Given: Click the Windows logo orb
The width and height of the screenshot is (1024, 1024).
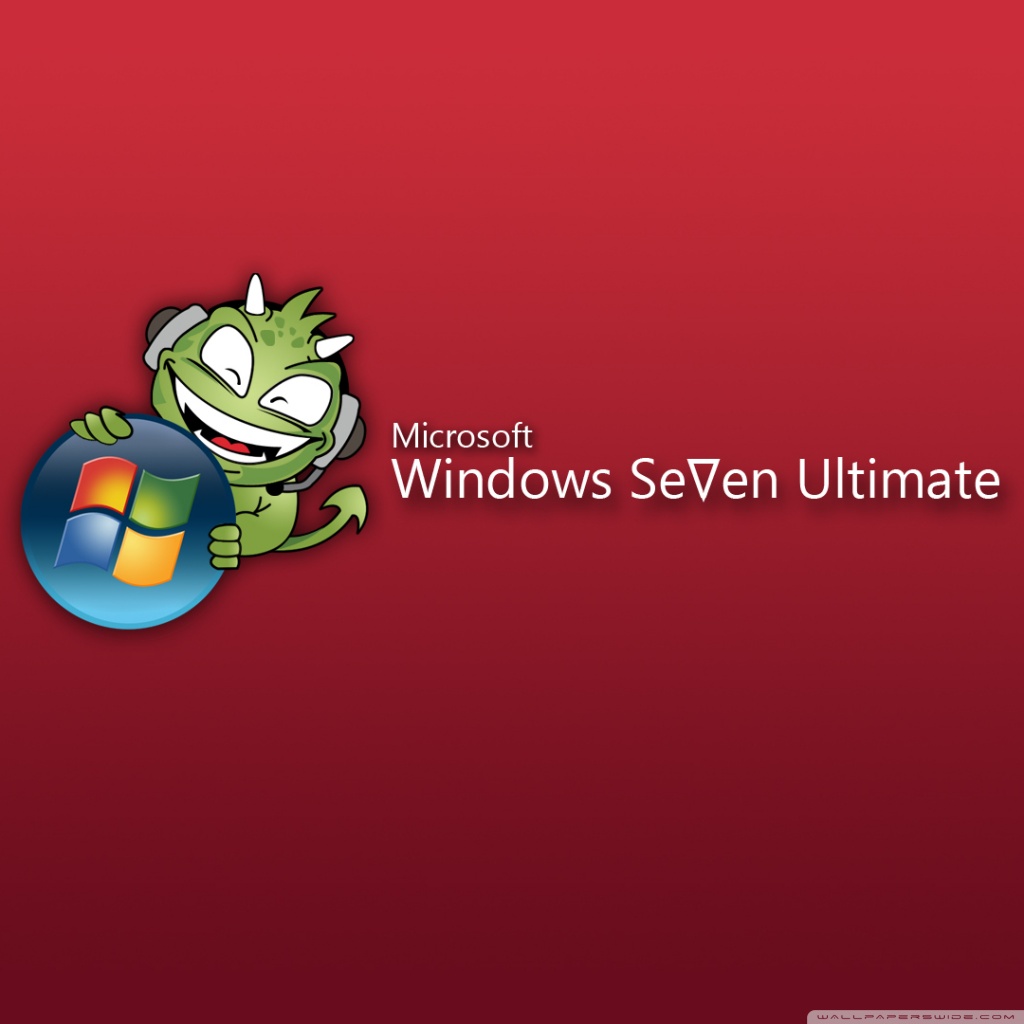Looking at the screenshot, I should (127, 522).
